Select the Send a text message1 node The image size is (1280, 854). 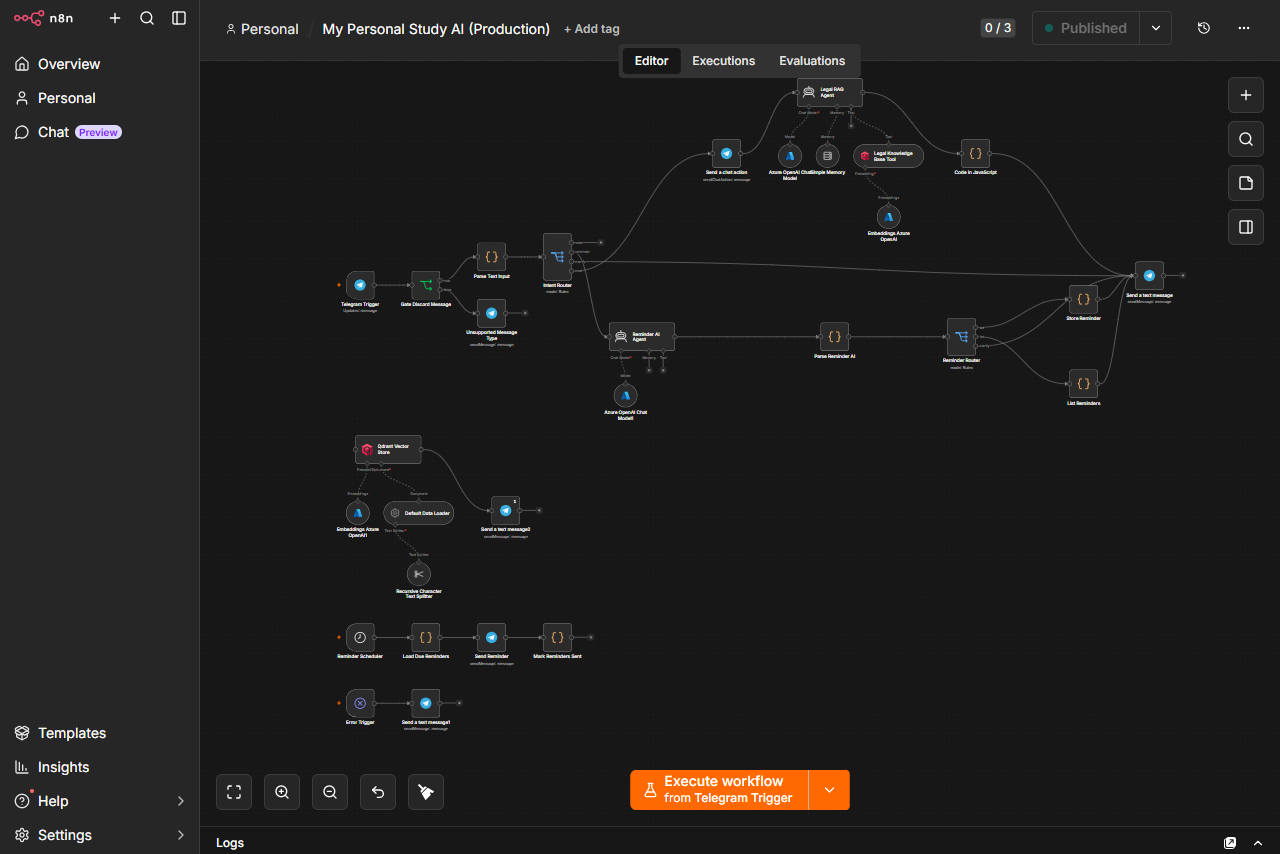pyautogui.click(x=426, y=703)
